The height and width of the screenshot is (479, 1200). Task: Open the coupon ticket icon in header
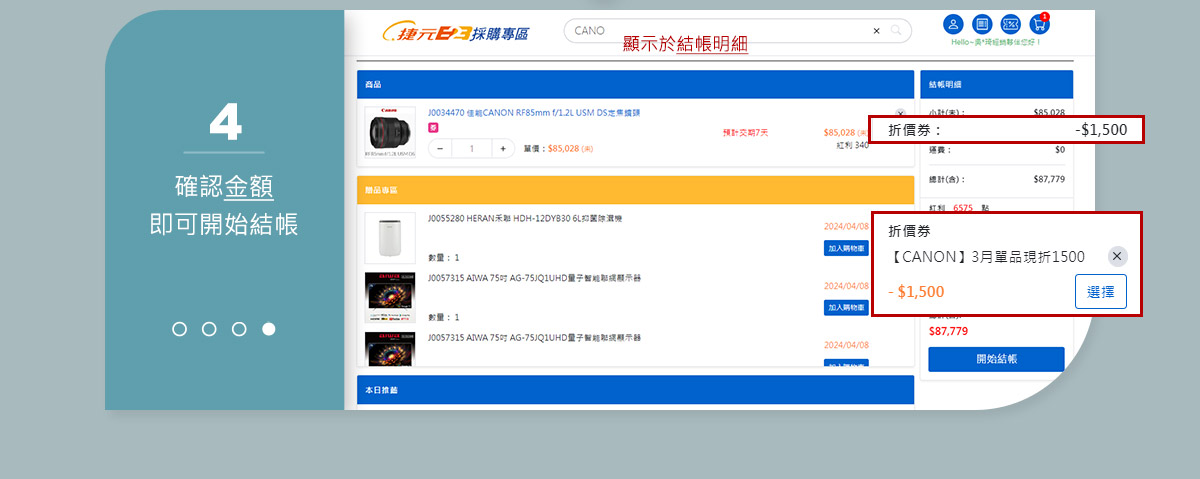click(1011, 24)
